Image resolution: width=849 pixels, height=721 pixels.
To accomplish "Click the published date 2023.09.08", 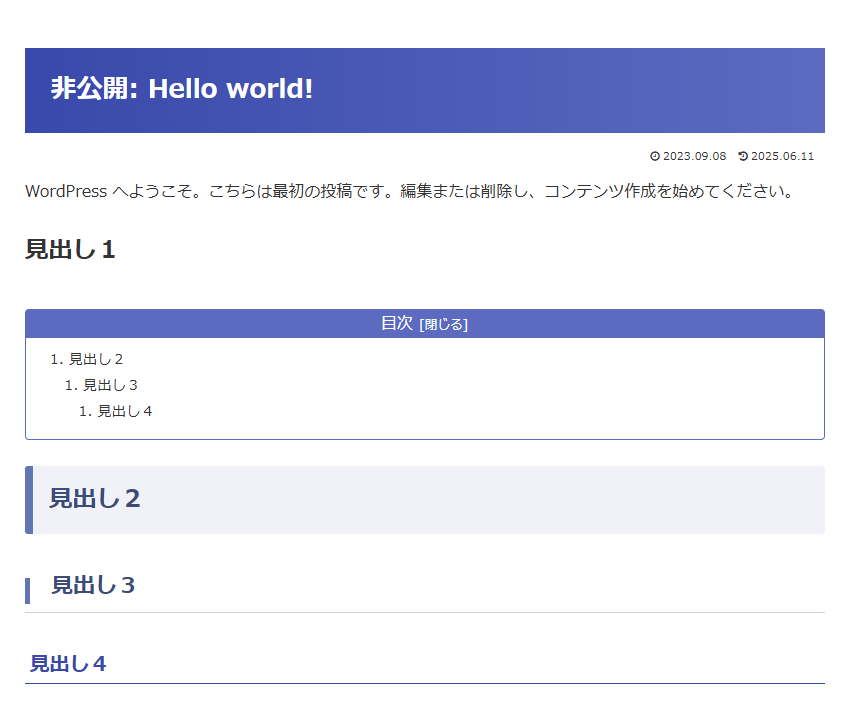I will click(695, 156).
